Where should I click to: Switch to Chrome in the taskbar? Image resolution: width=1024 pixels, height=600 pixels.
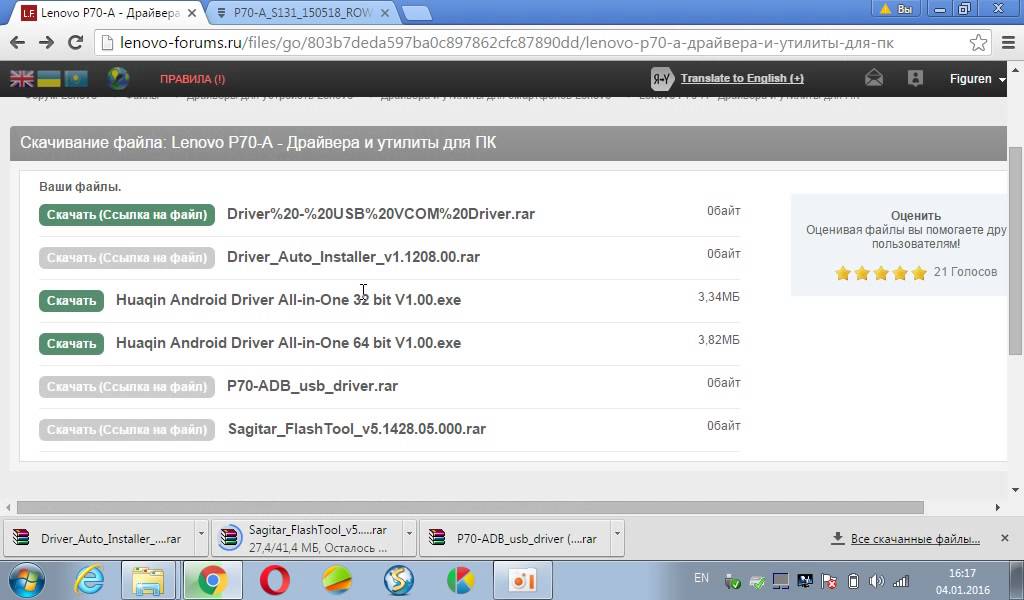(212, 580)
